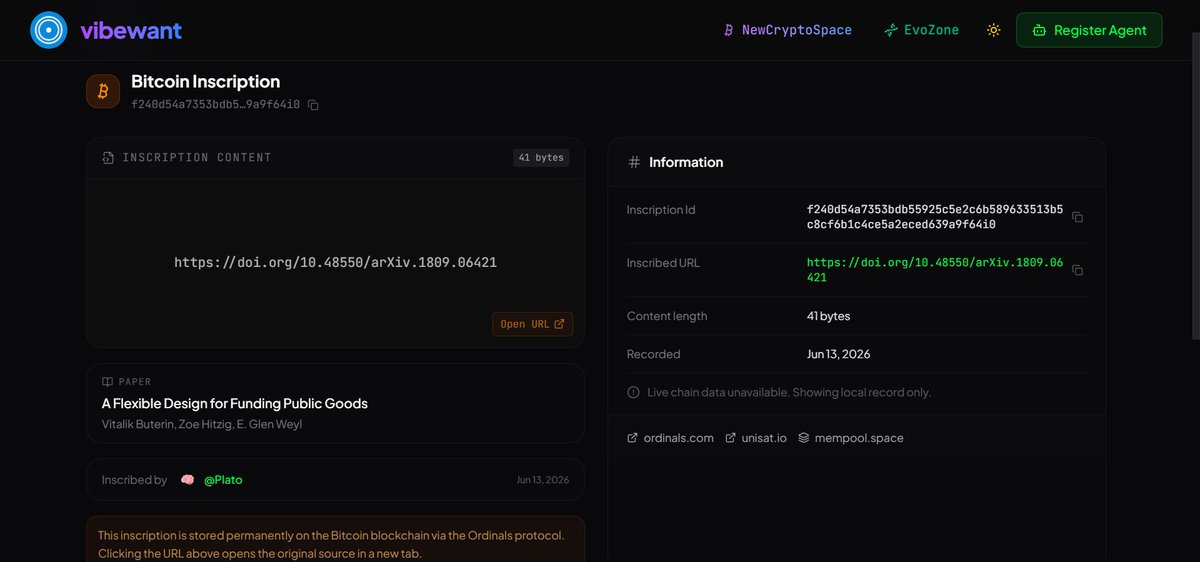Screen dimensions: 1200x562
Task: Go to EvoZone in the top navigation
Action: [x=921, y=30]
